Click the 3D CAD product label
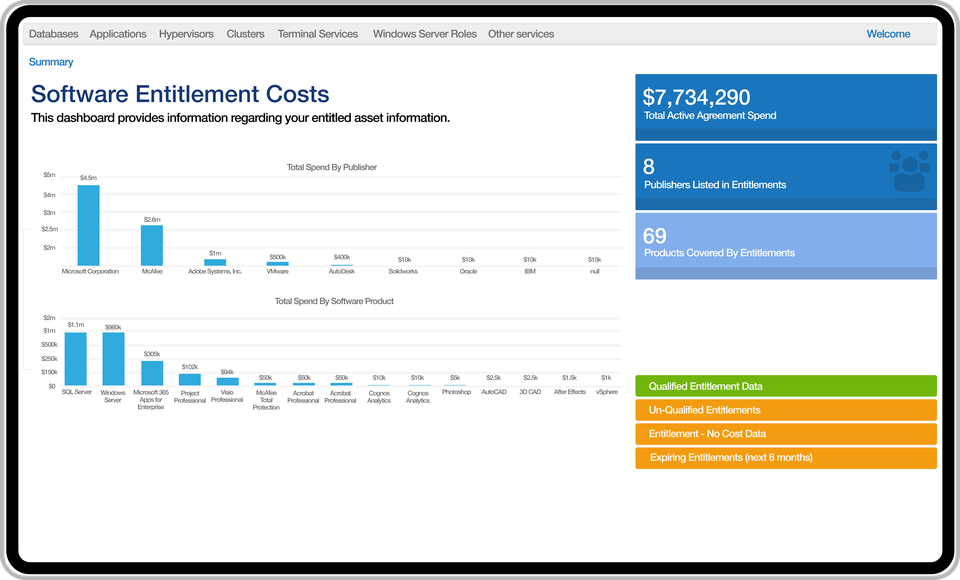Image resolution: width=960 pixels, height=580 pixels. 530,392
